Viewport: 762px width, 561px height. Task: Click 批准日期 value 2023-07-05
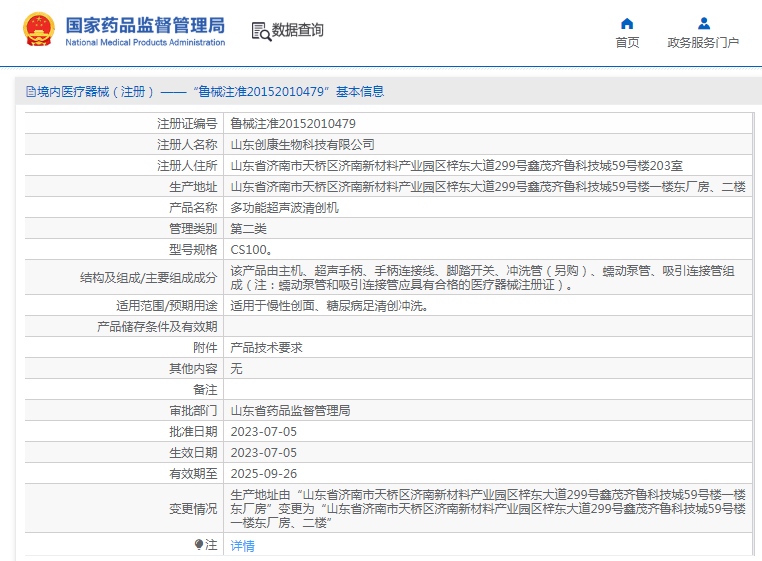pyautogui.click(x=263, y=432)
